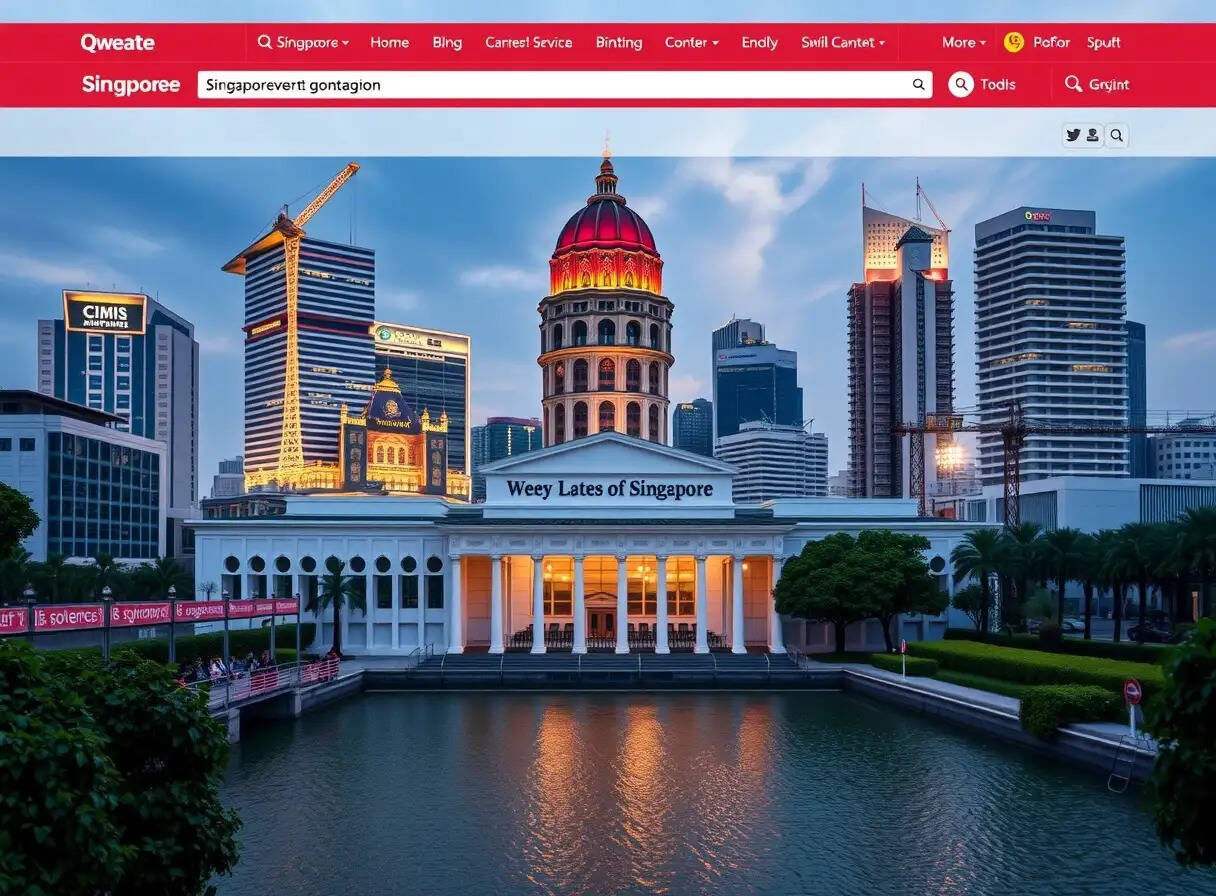1216x896 pixels.
Task: Open the Conter dropdown menu
Action: click(x=692, y=42)
